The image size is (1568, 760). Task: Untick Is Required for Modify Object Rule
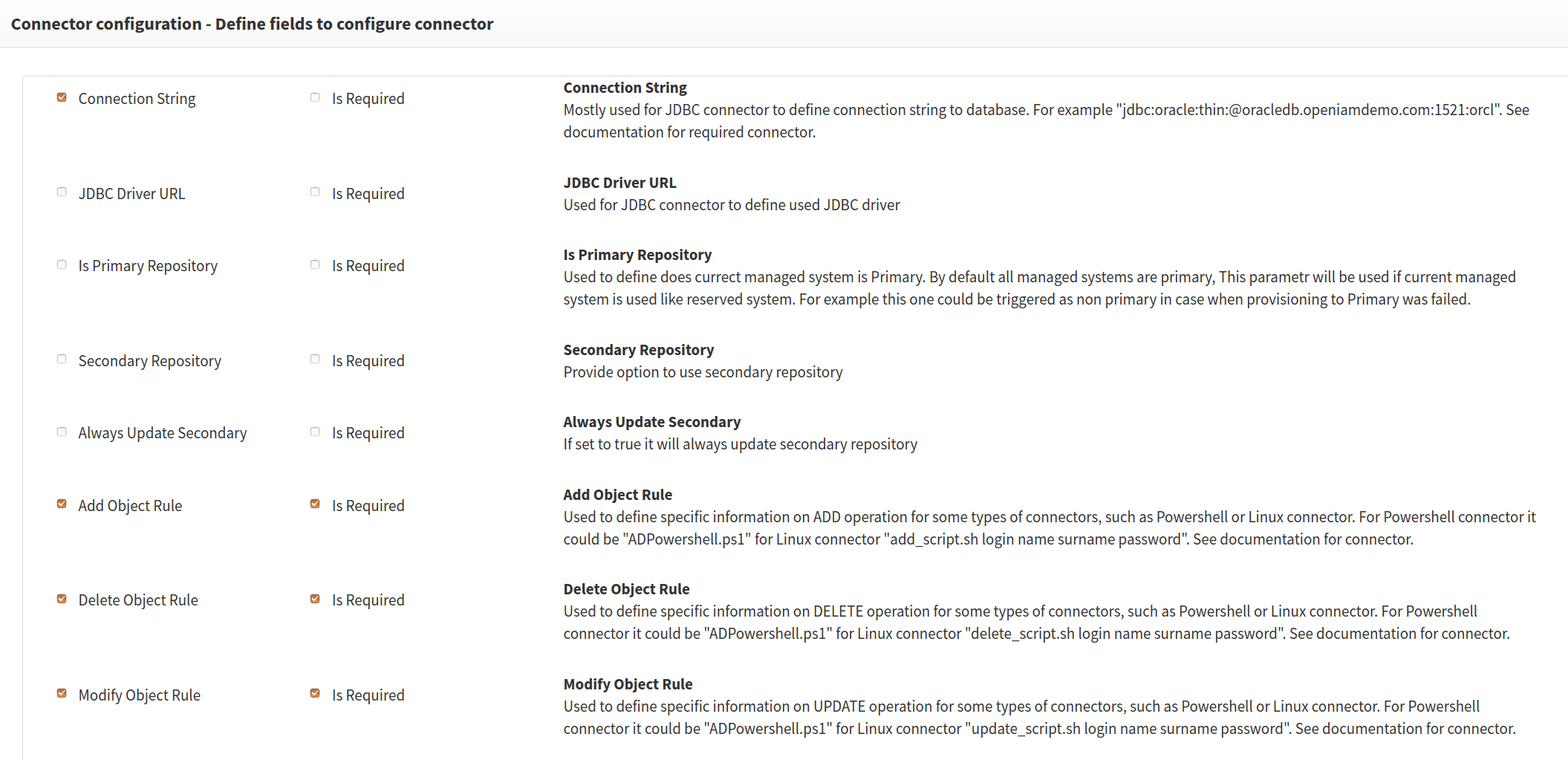coord(315,693)
